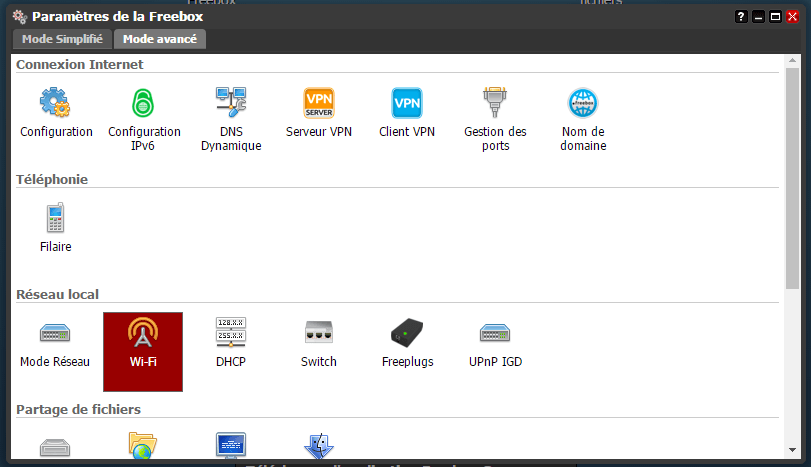Open the Wi-Fi settings

tap(143, 352)
